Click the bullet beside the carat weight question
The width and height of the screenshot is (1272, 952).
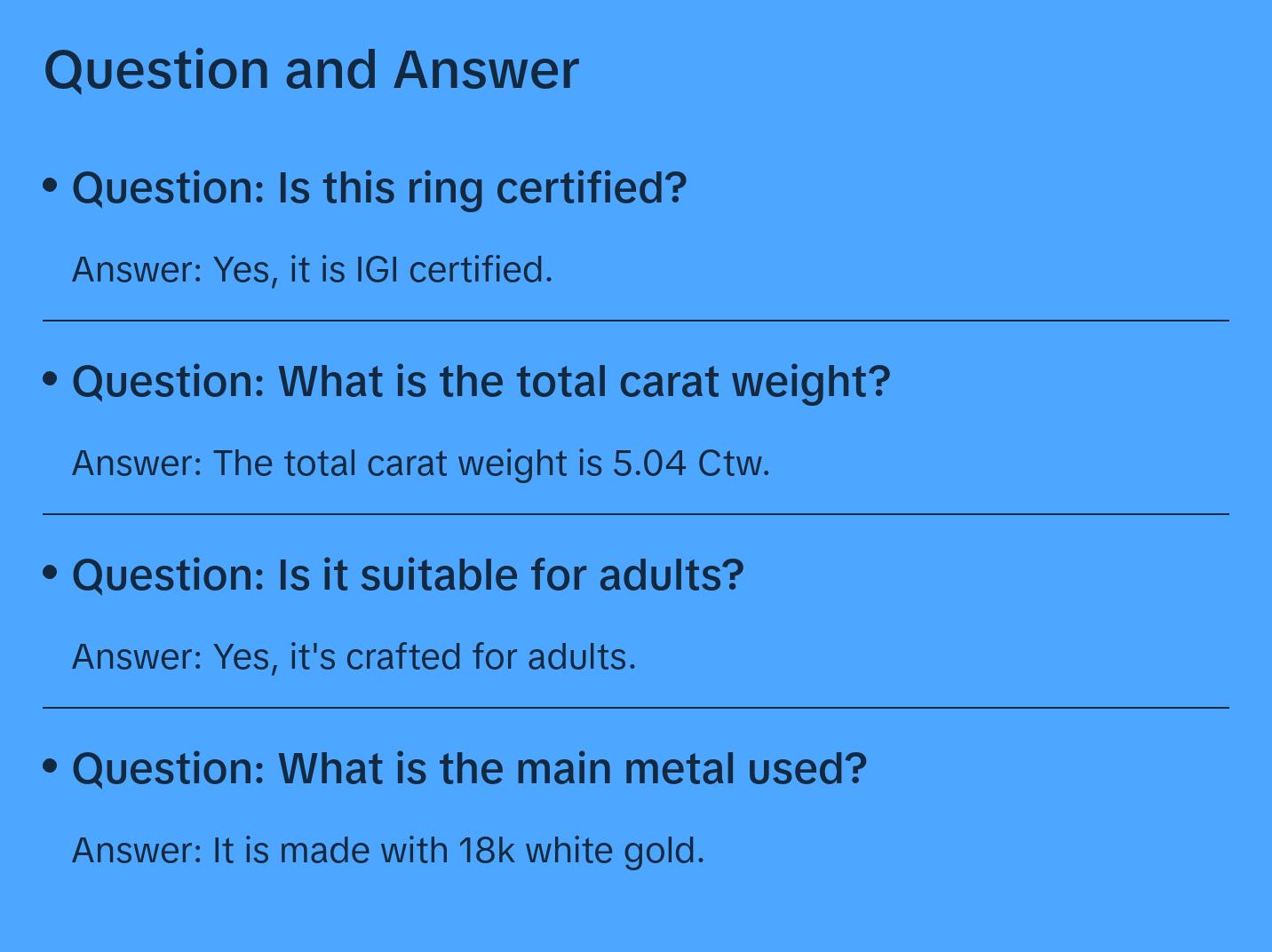(x=51, y=378)
